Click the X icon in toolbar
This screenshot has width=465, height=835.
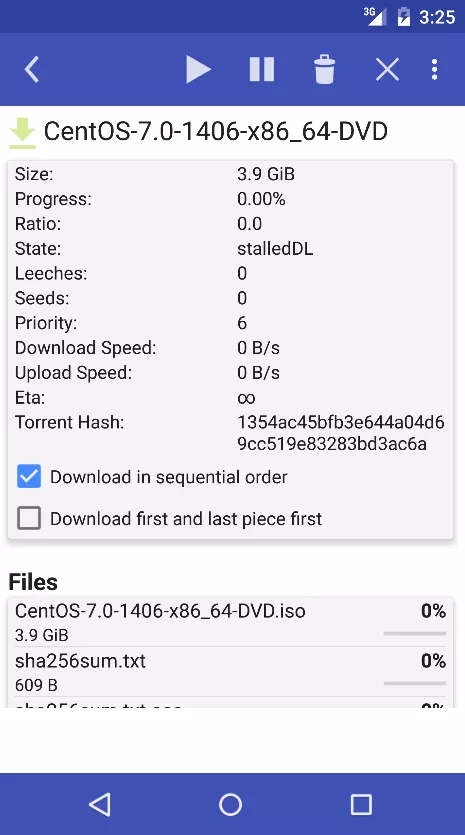tap(387, 70)
